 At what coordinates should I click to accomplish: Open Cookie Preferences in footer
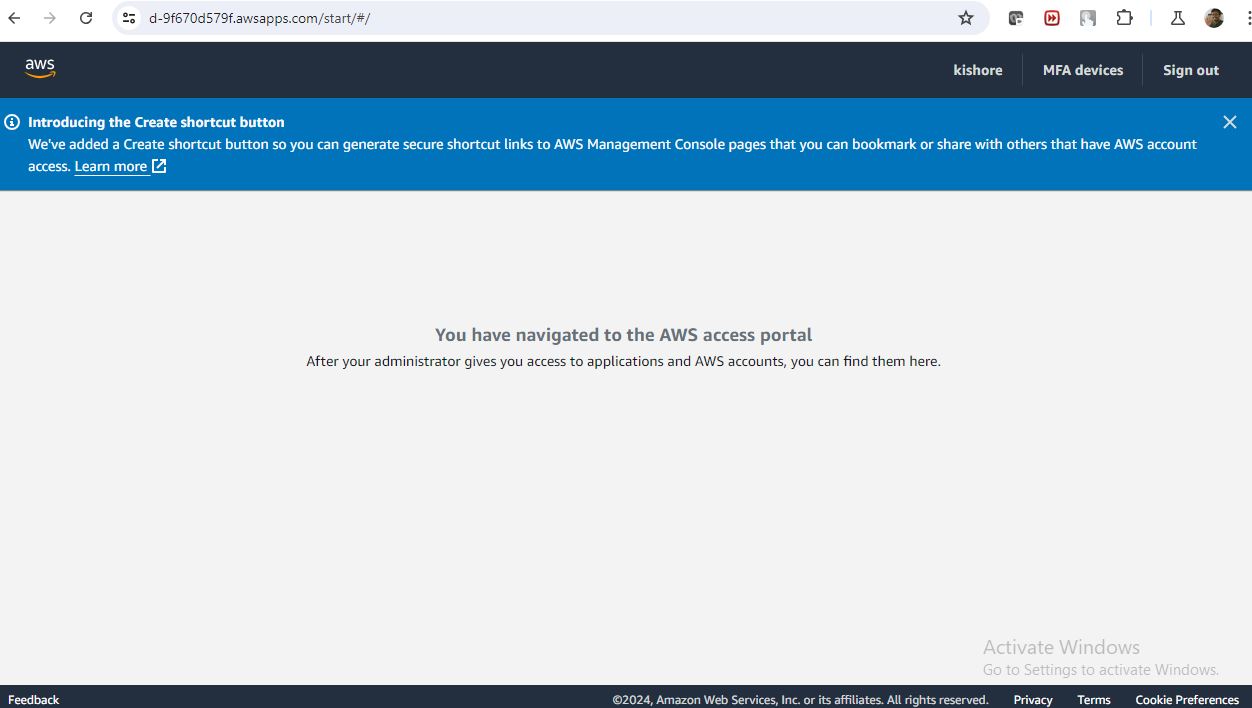coord(1186,699)
